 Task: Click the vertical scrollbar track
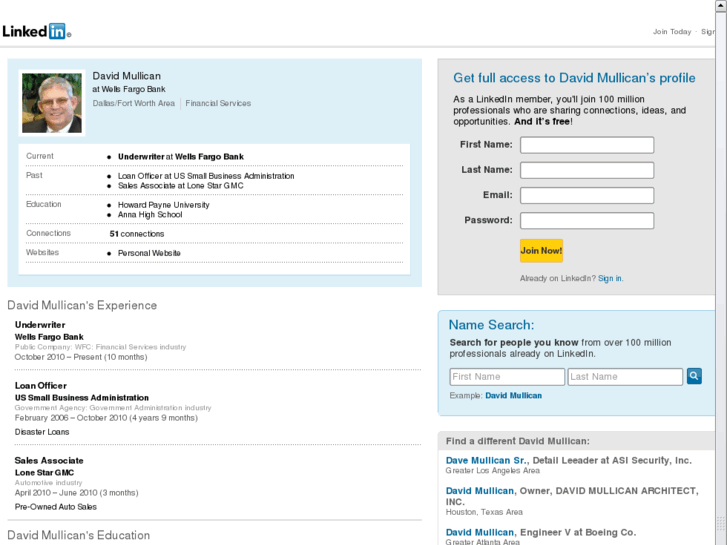pyautogui.click(x=721, y=278)
